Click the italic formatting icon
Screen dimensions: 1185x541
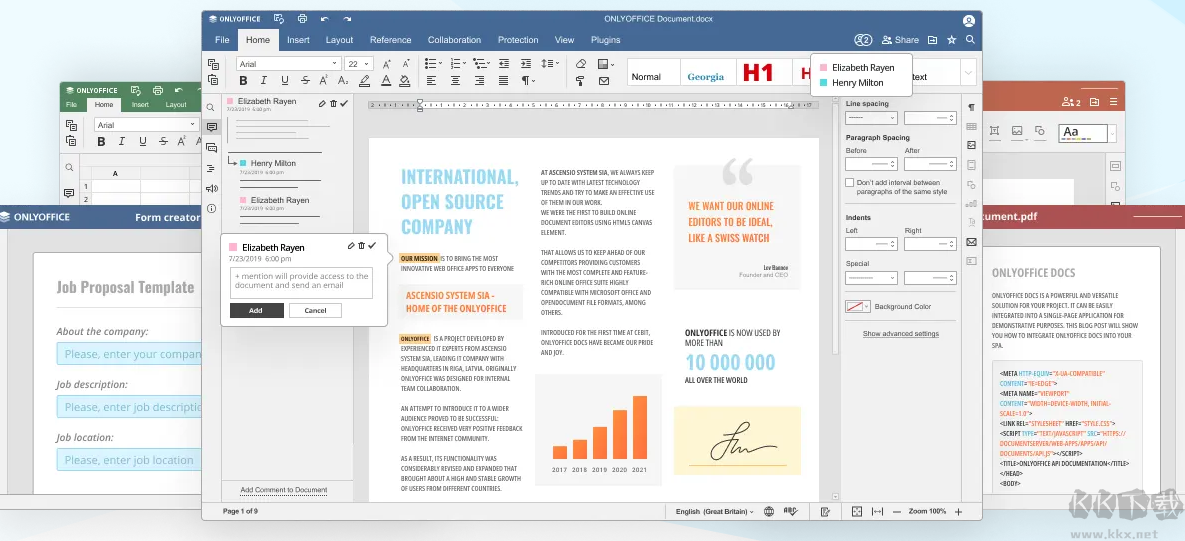click(x=264, y=81)
